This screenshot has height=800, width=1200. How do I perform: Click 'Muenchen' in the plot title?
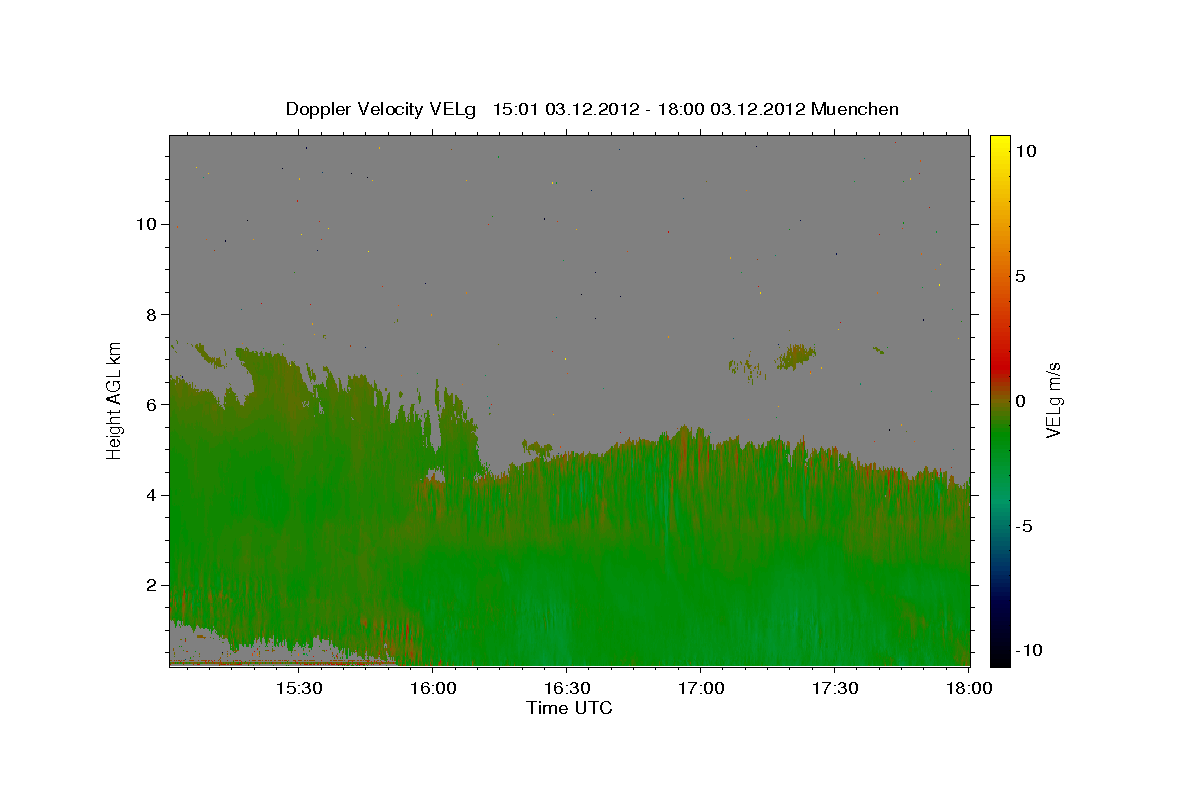click(855, 109)
